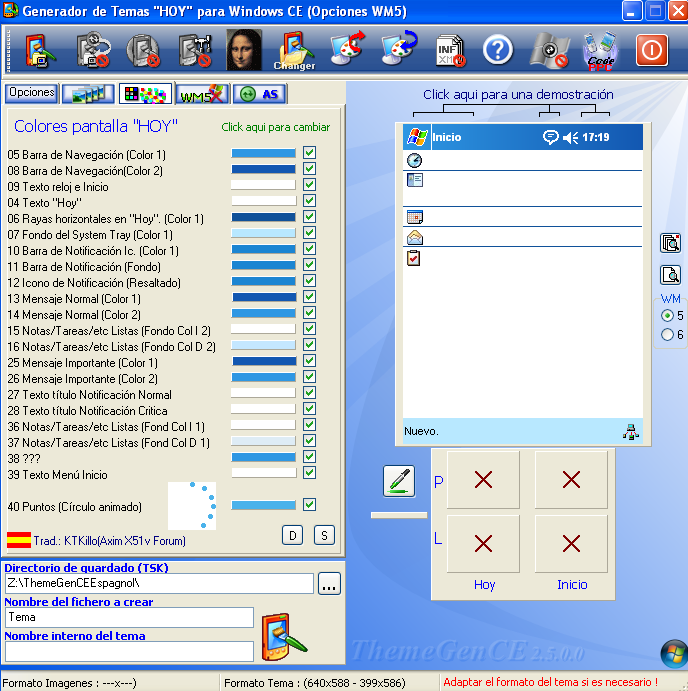Click the Nombre del fichero a crear field
This screenshot has width=688, height=691.
pos(129,617)
